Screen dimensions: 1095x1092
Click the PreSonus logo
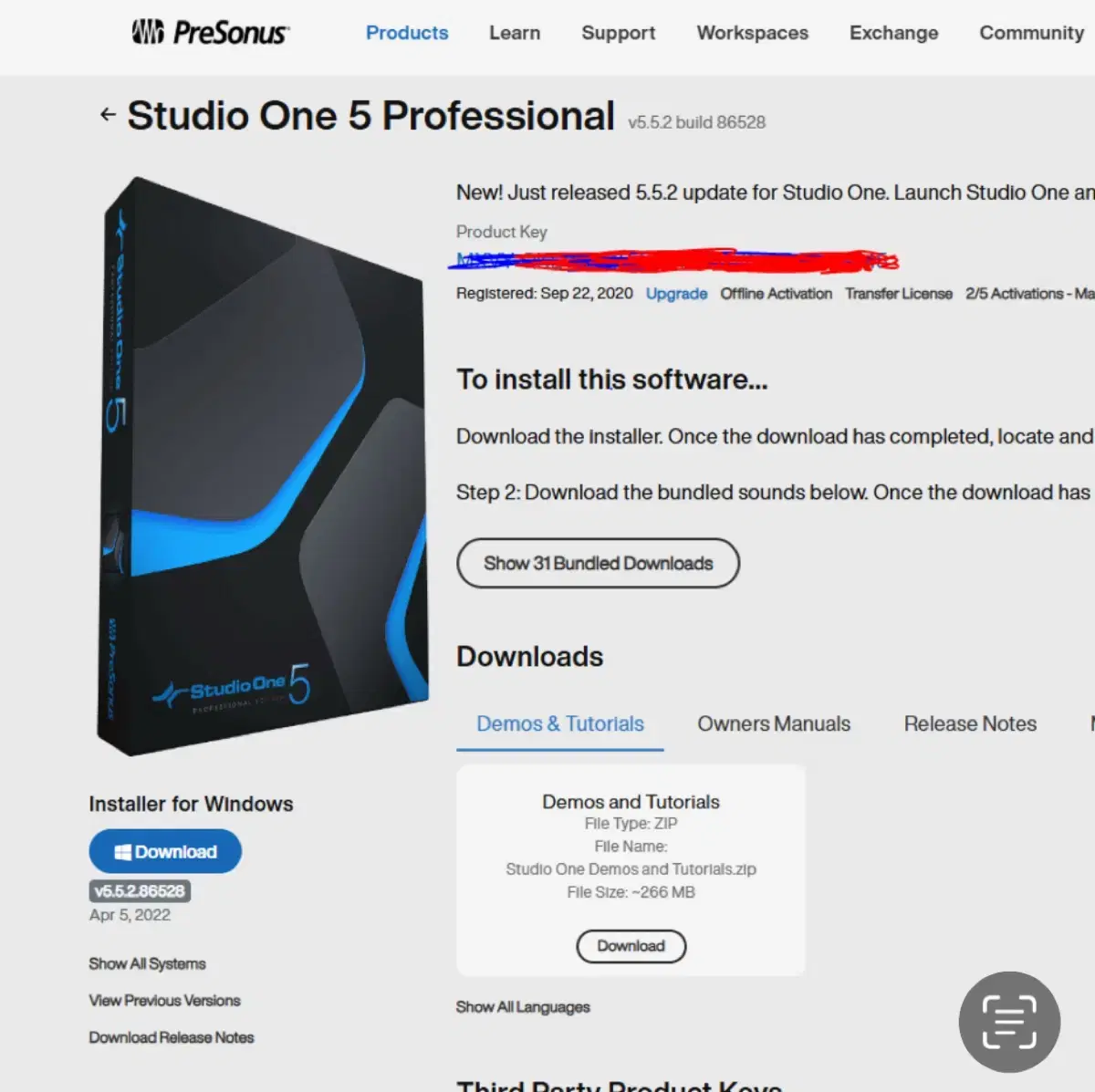(211, 33)
